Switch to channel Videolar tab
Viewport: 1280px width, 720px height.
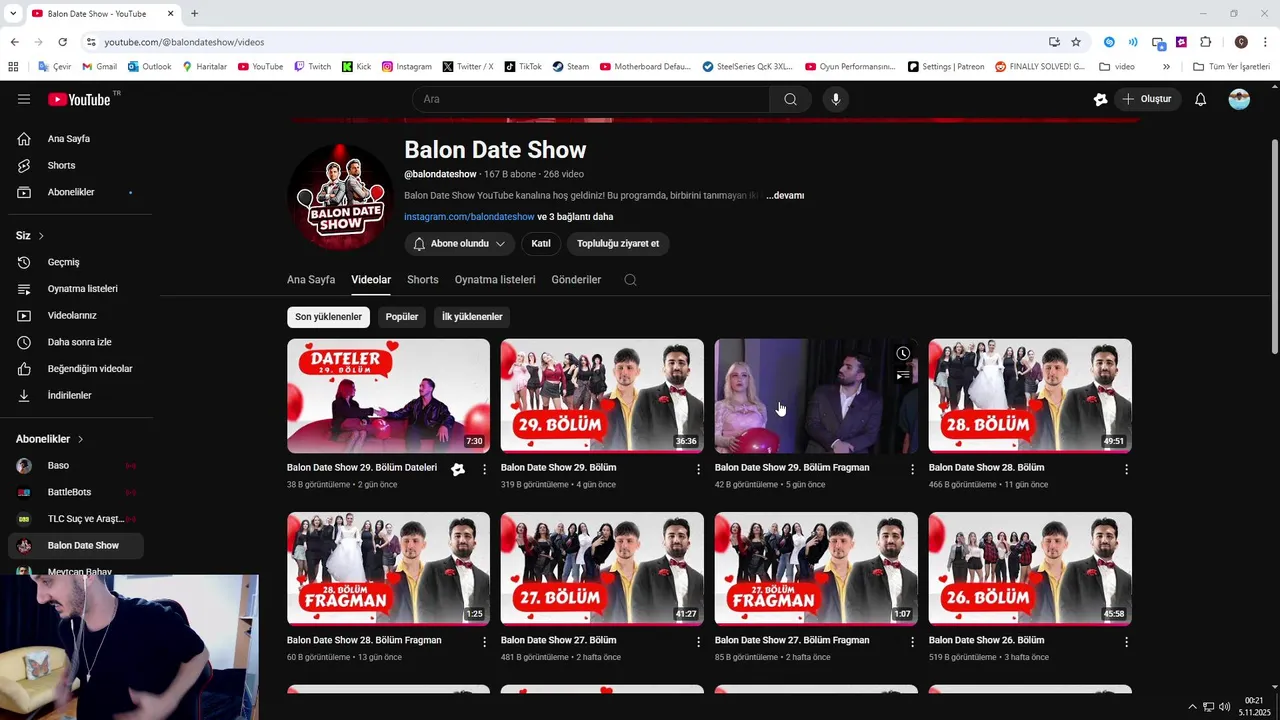pos(371,280)
